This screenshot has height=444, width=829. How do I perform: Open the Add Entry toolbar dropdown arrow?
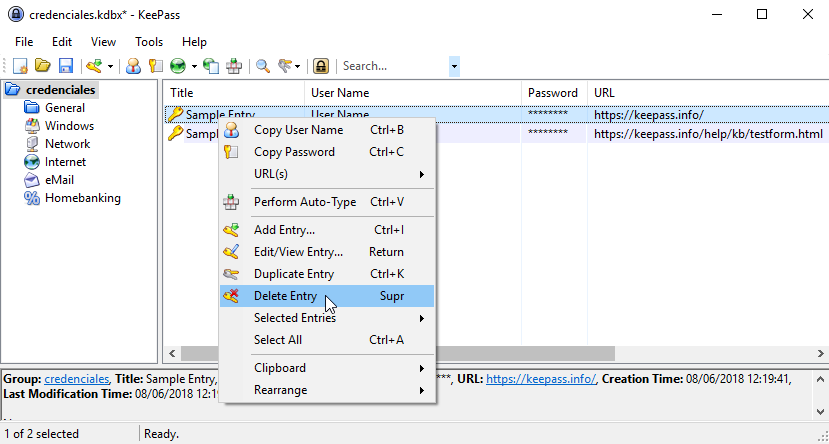[x=110, y=67]
